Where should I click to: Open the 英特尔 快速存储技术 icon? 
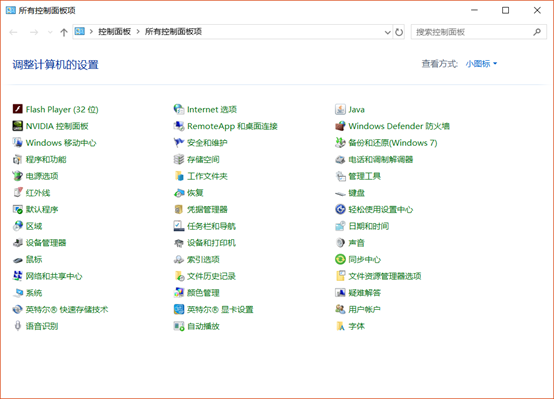(18, 309)
